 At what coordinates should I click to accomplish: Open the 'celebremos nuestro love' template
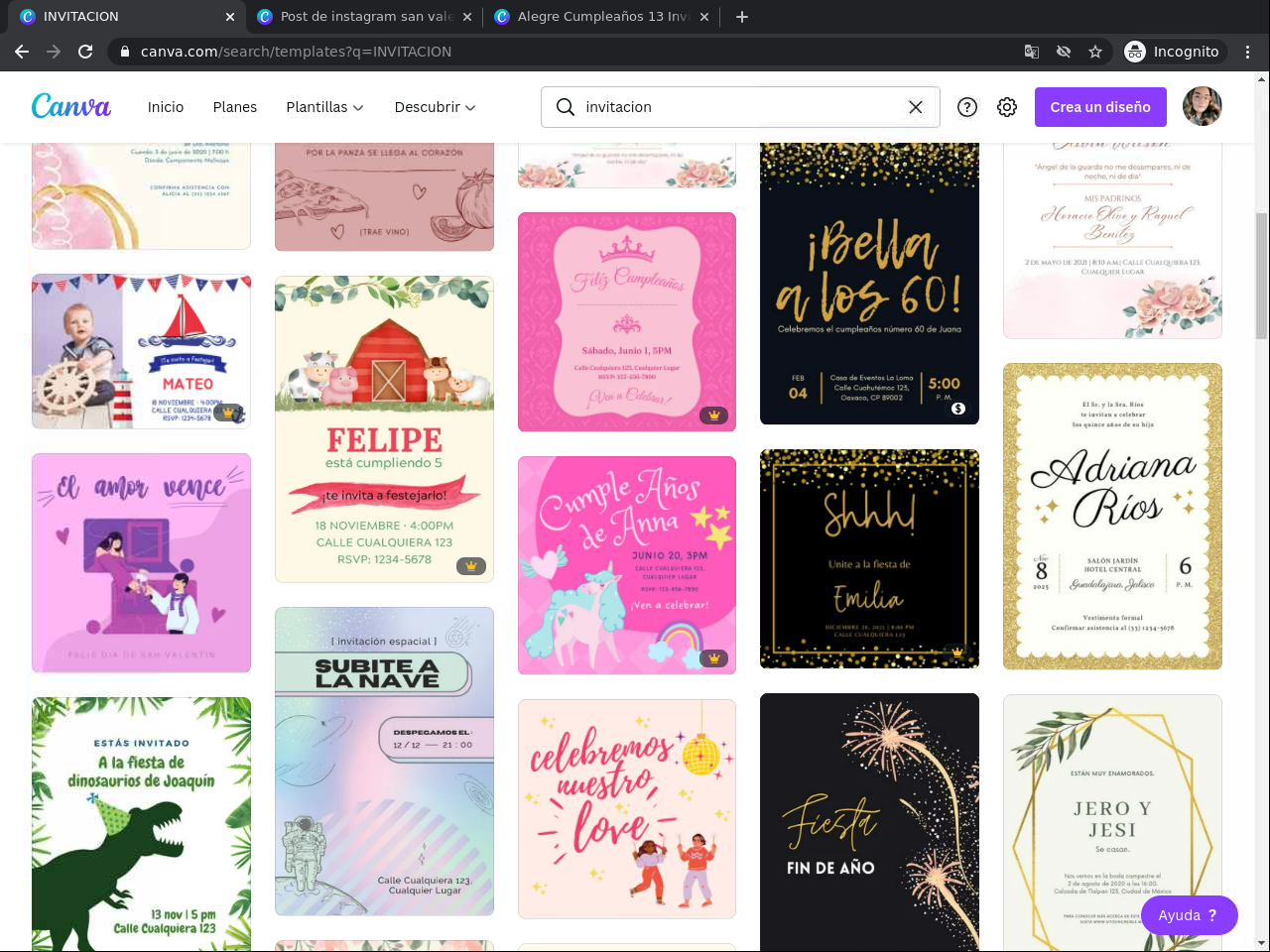tap(627, 809)
